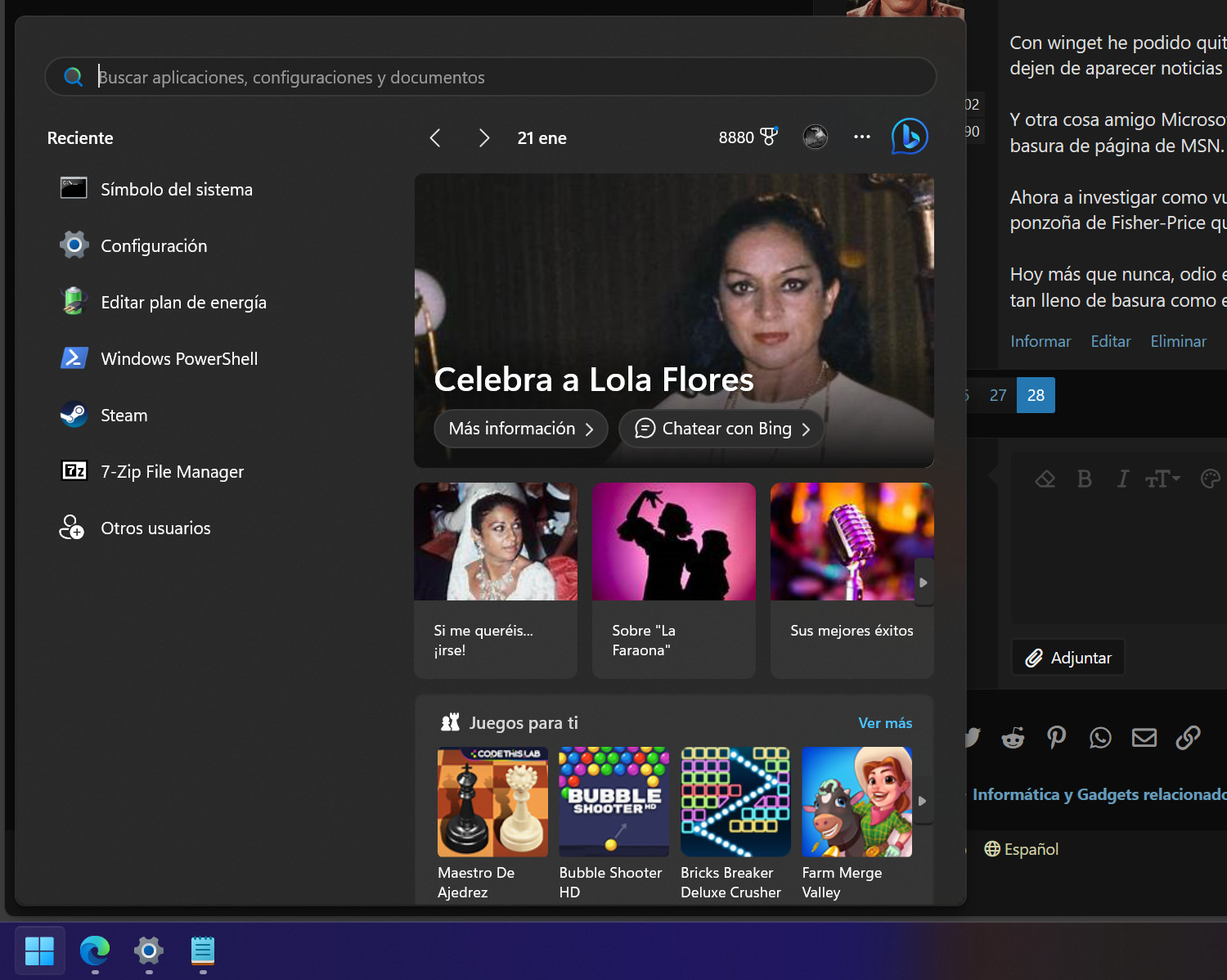Expand more Lola Flores cards arrow

[x=924, y=582]
